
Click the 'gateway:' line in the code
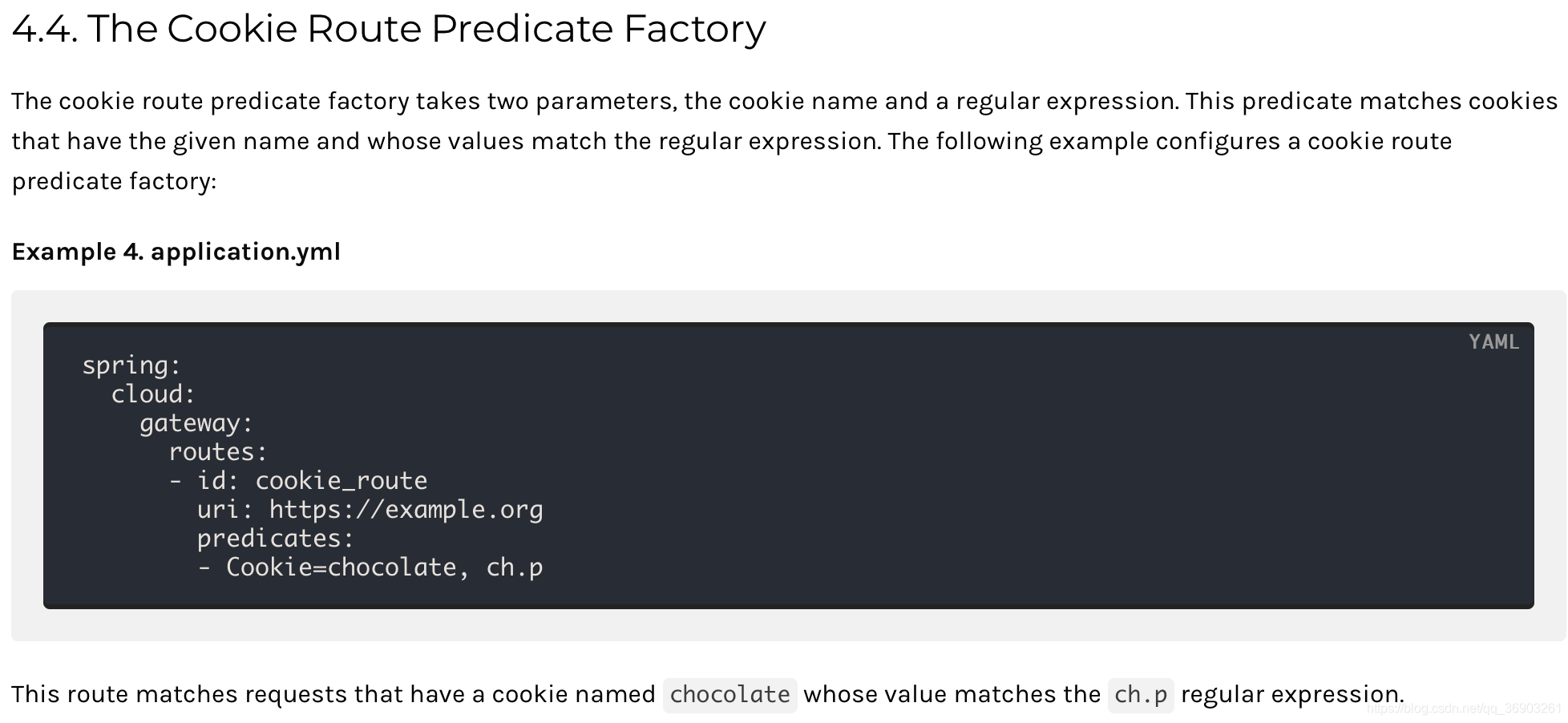(x=196, y=423)
